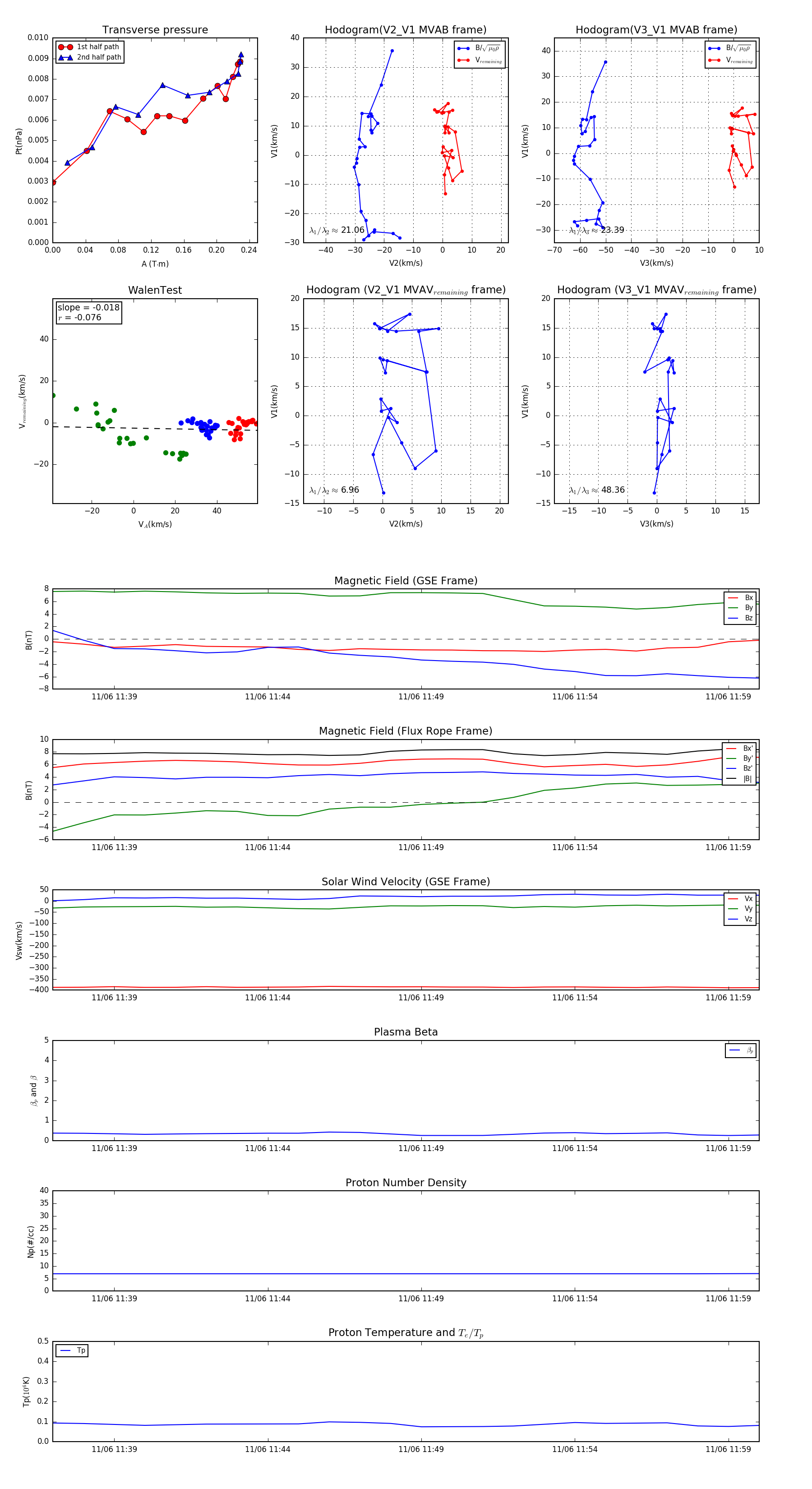Click 'Np(#/cc)' y-axis label
The image size is (812, 1489).
[x=31, y=1242]
